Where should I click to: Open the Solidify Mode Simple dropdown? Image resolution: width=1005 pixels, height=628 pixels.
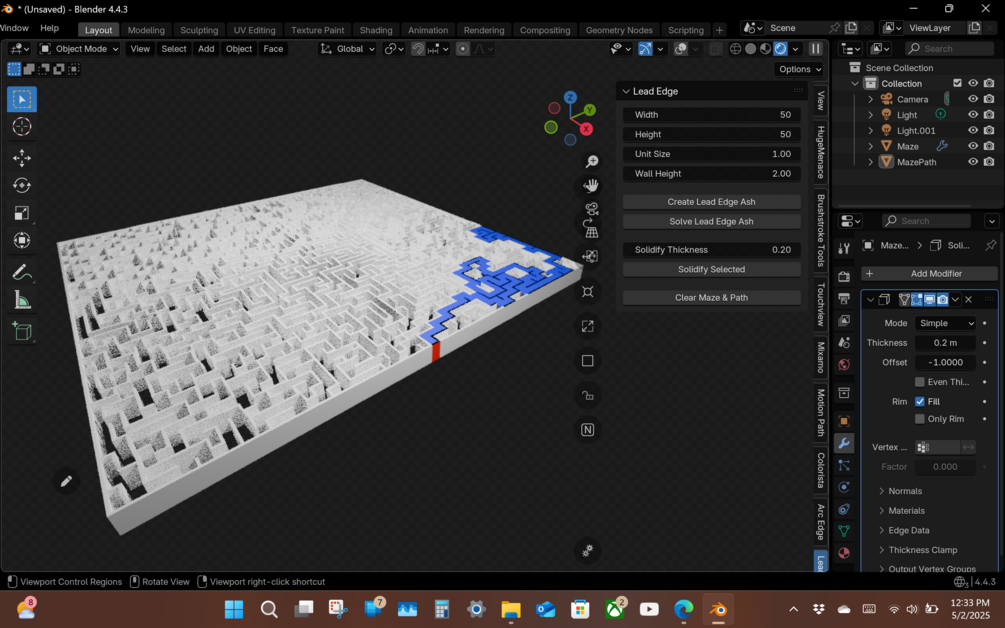coord(945,323)
